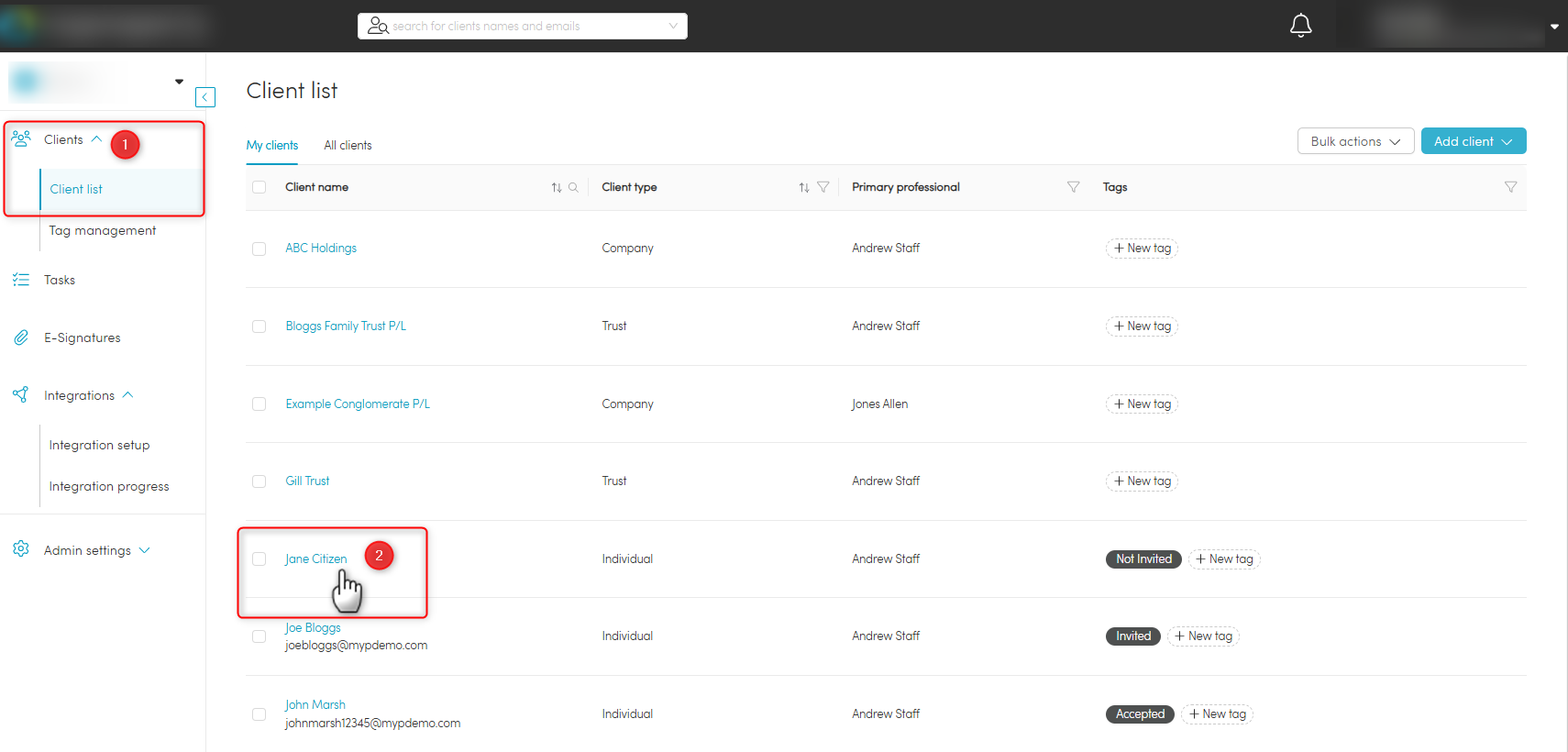
Task: Click the Admin settings gear icon
Action: click(x=21, y=549)
